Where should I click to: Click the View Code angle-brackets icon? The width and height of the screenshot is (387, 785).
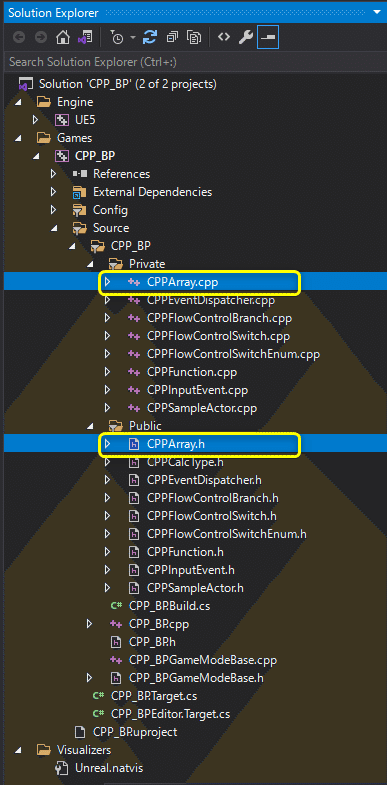point(224,37)
